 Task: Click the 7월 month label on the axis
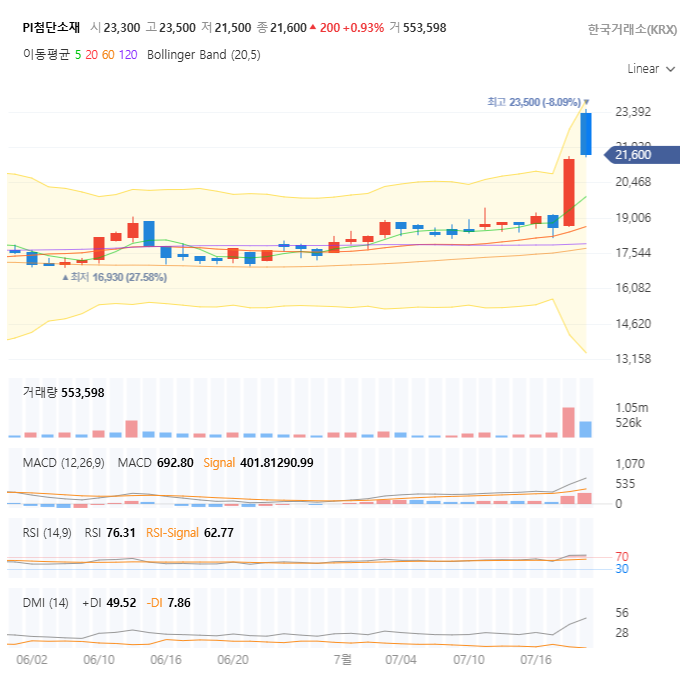[342, 660]
